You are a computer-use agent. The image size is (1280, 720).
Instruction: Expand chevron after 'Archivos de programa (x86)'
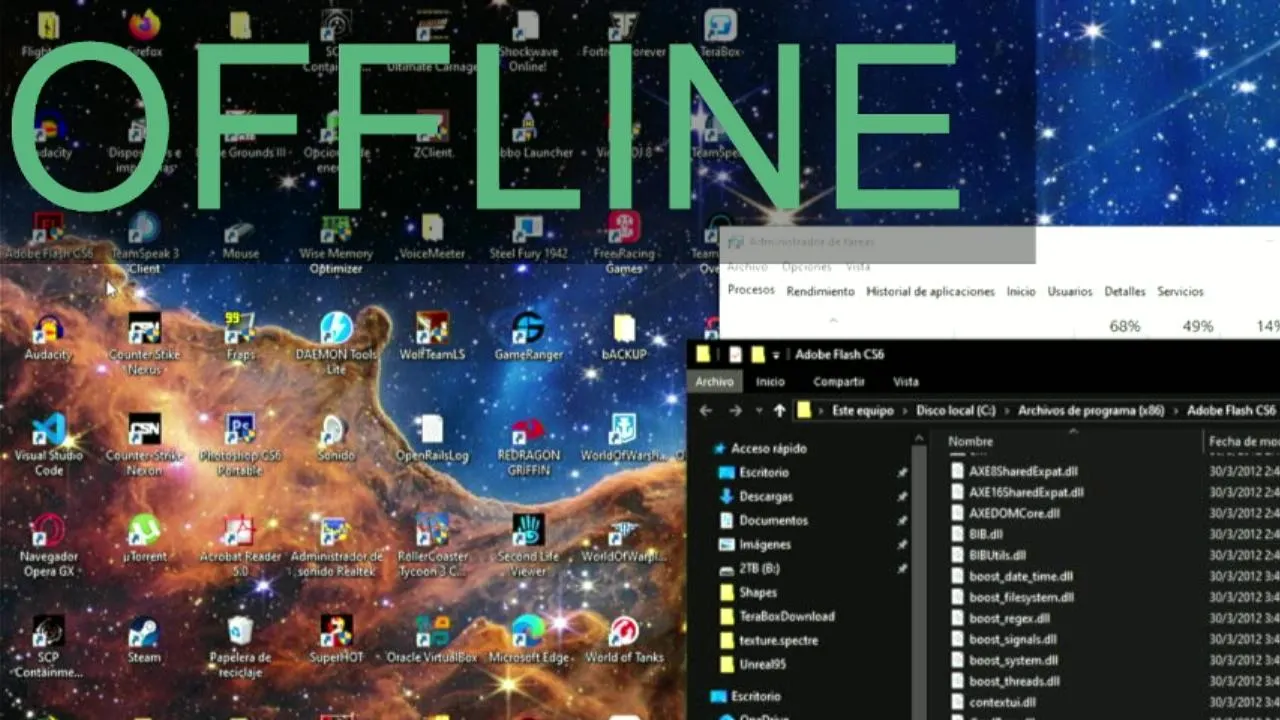(x=1176, y=411)
